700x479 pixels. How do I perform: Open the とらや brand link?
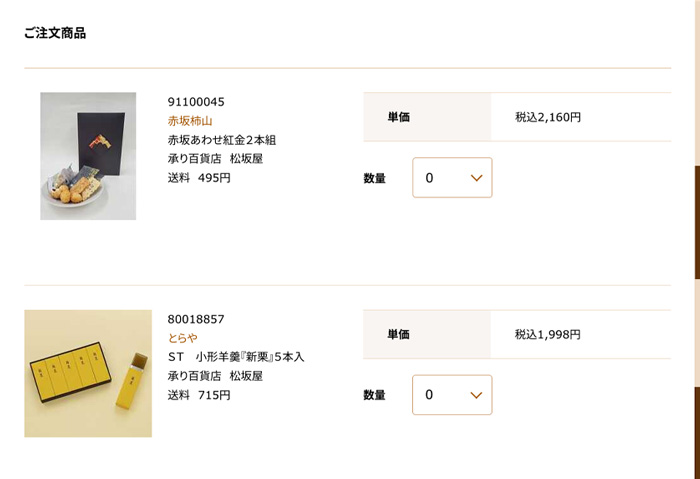183,338
